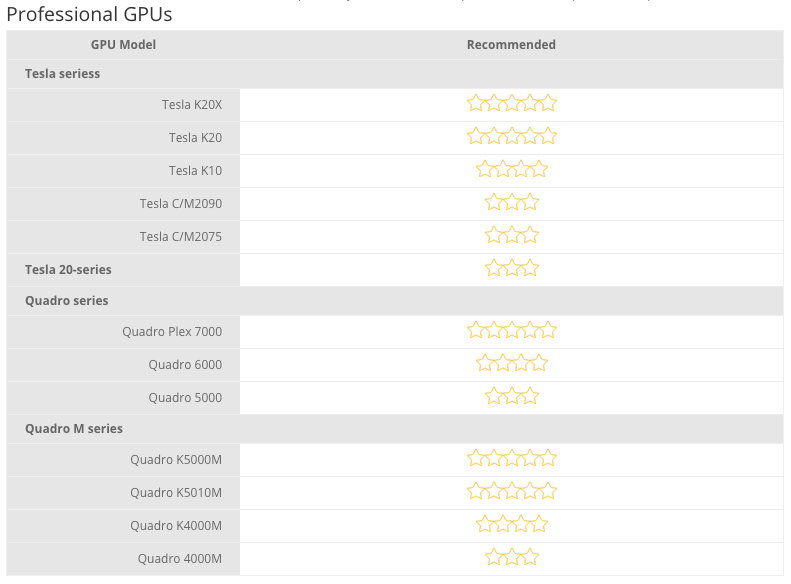Click the Tesla K20 five-star rating
This screenshot has height=584, width=791.
(512, 137)
